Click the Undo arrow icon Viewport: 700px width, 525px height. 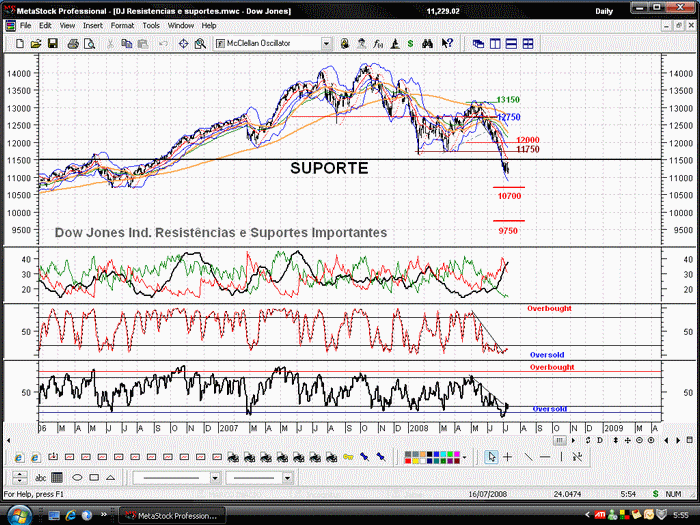coord(163,44)
